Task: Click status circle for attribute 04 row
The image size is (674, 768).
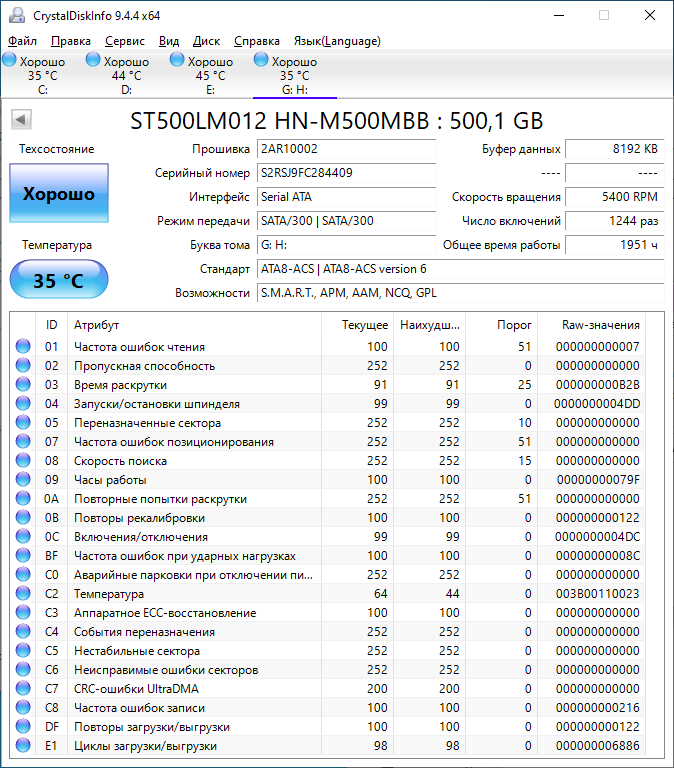Action: 23,404
